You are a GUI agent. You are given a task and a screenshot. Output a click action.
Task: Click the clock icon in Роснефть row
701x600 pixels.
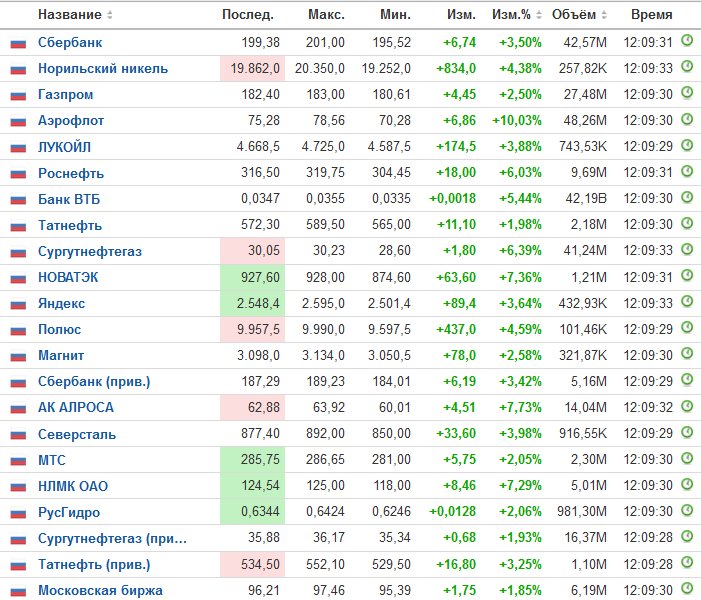[687, 171]
